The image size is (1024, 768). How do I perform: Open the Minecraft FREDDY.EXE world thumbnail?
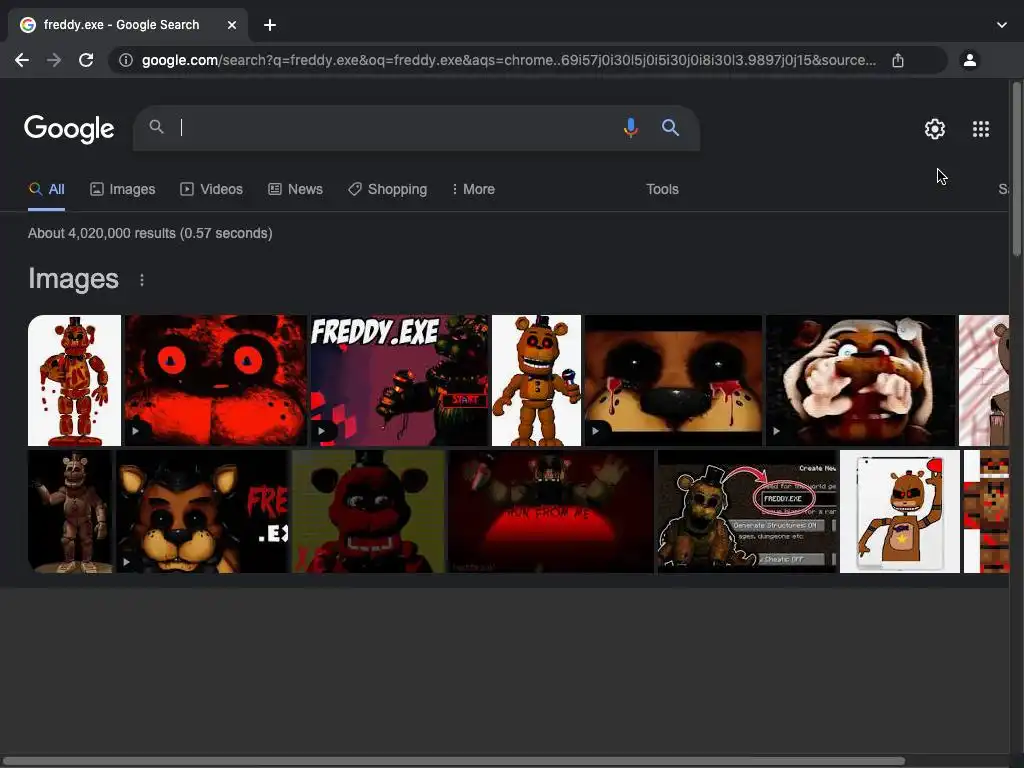click(x=747, y=511)
